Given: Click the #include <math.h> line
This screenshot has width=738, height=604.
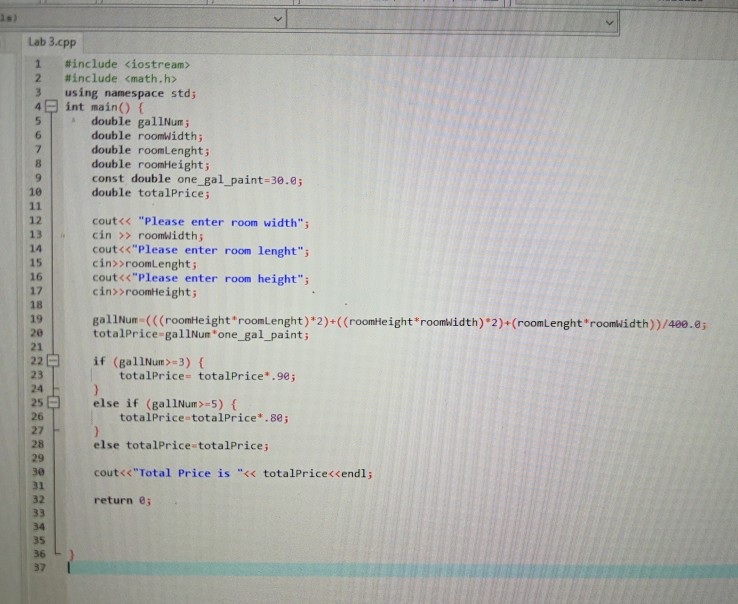Looking at the screenshot, I should (x=120, y=78).
